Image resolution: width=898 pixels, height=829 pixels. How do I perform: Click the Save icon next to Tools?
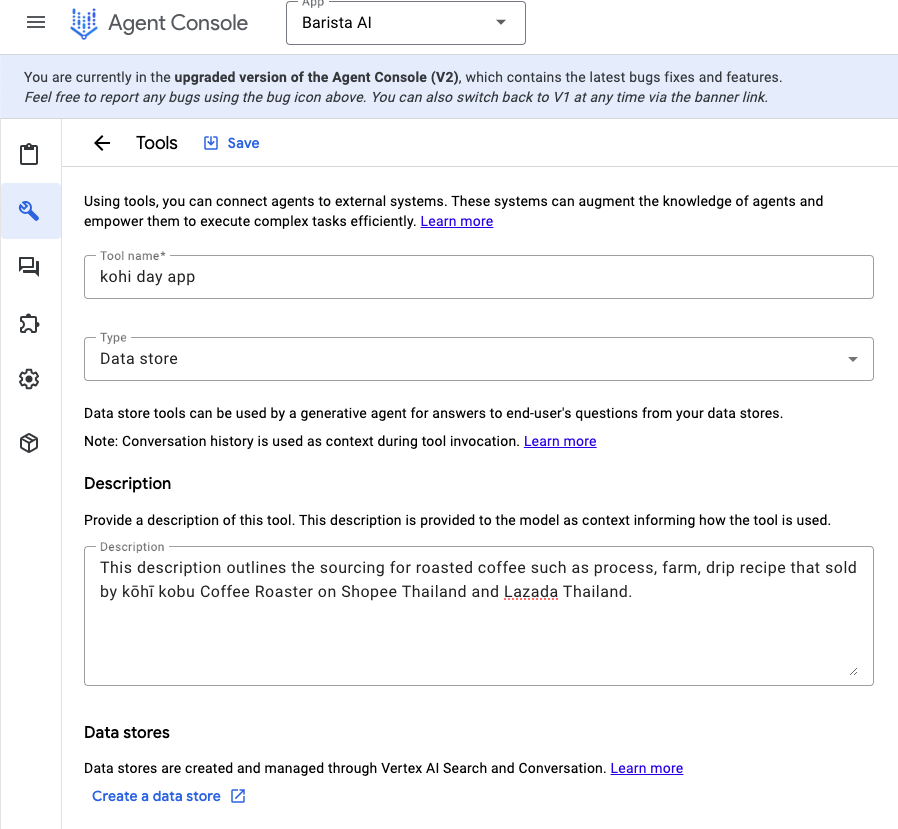(211, 143)
